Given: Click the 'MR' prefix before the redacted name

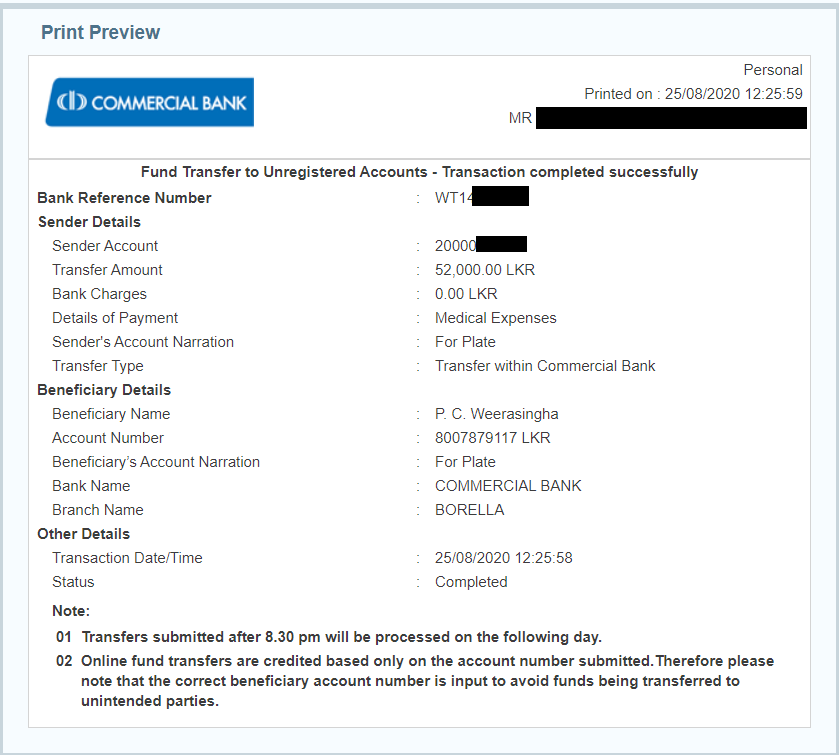Looking at the screenshot, I should (520, 118).
